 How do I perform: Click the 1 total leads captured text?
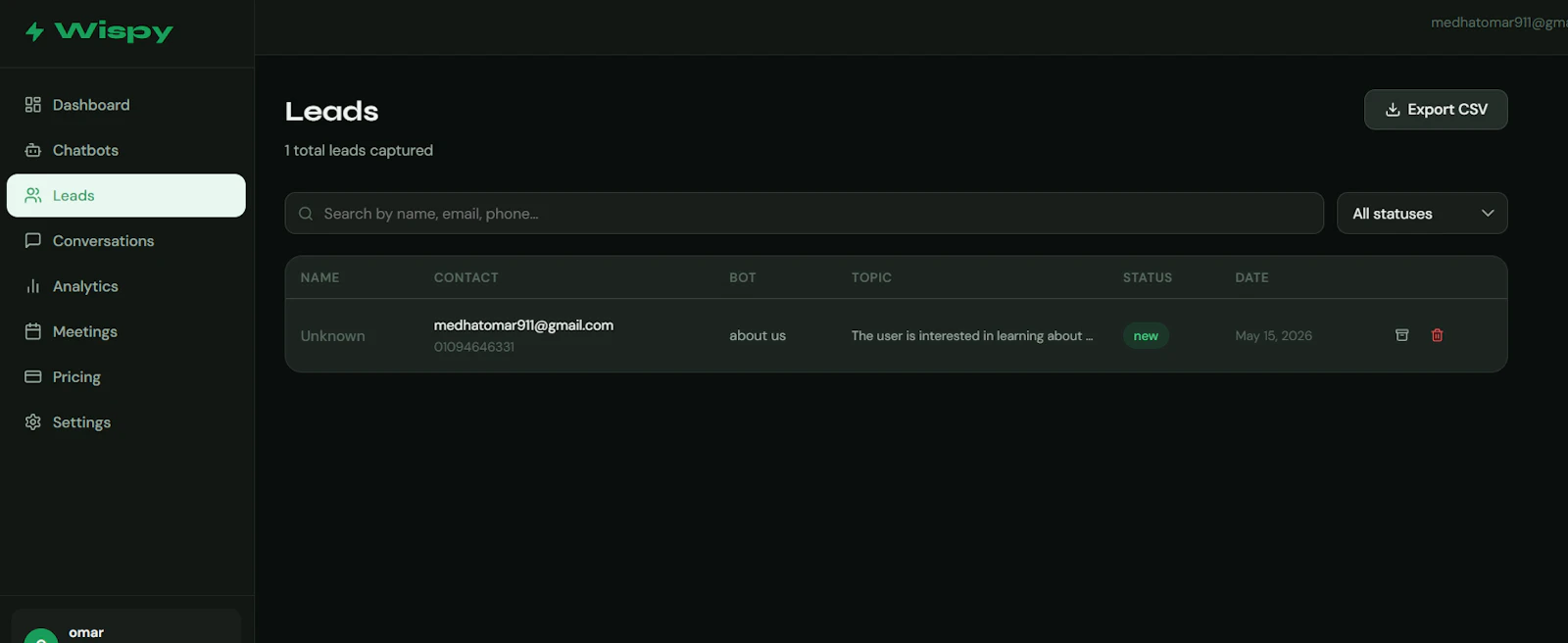[x=359, y=150]
